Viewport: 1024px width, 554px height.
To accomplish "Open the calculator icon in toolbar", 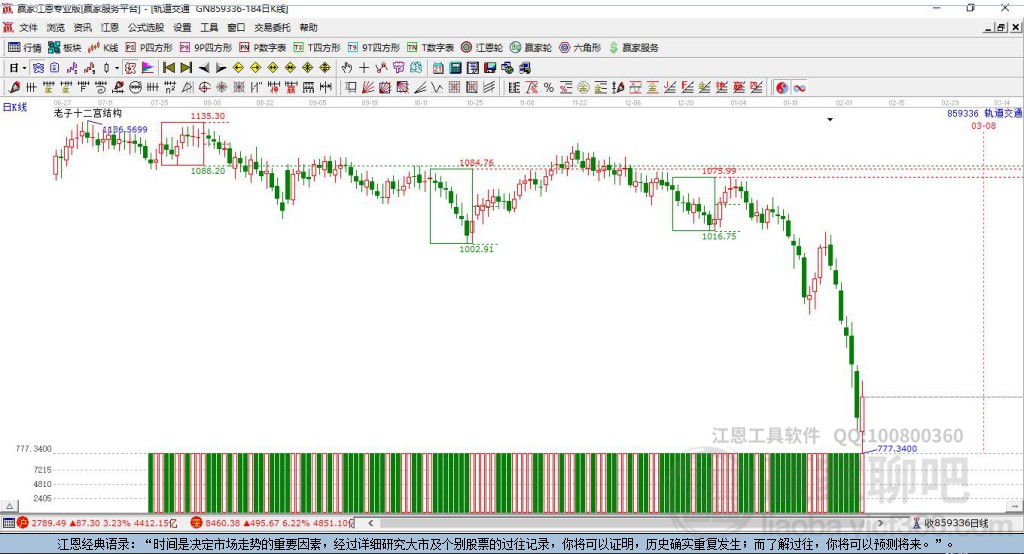I will (x=455, y=68).
